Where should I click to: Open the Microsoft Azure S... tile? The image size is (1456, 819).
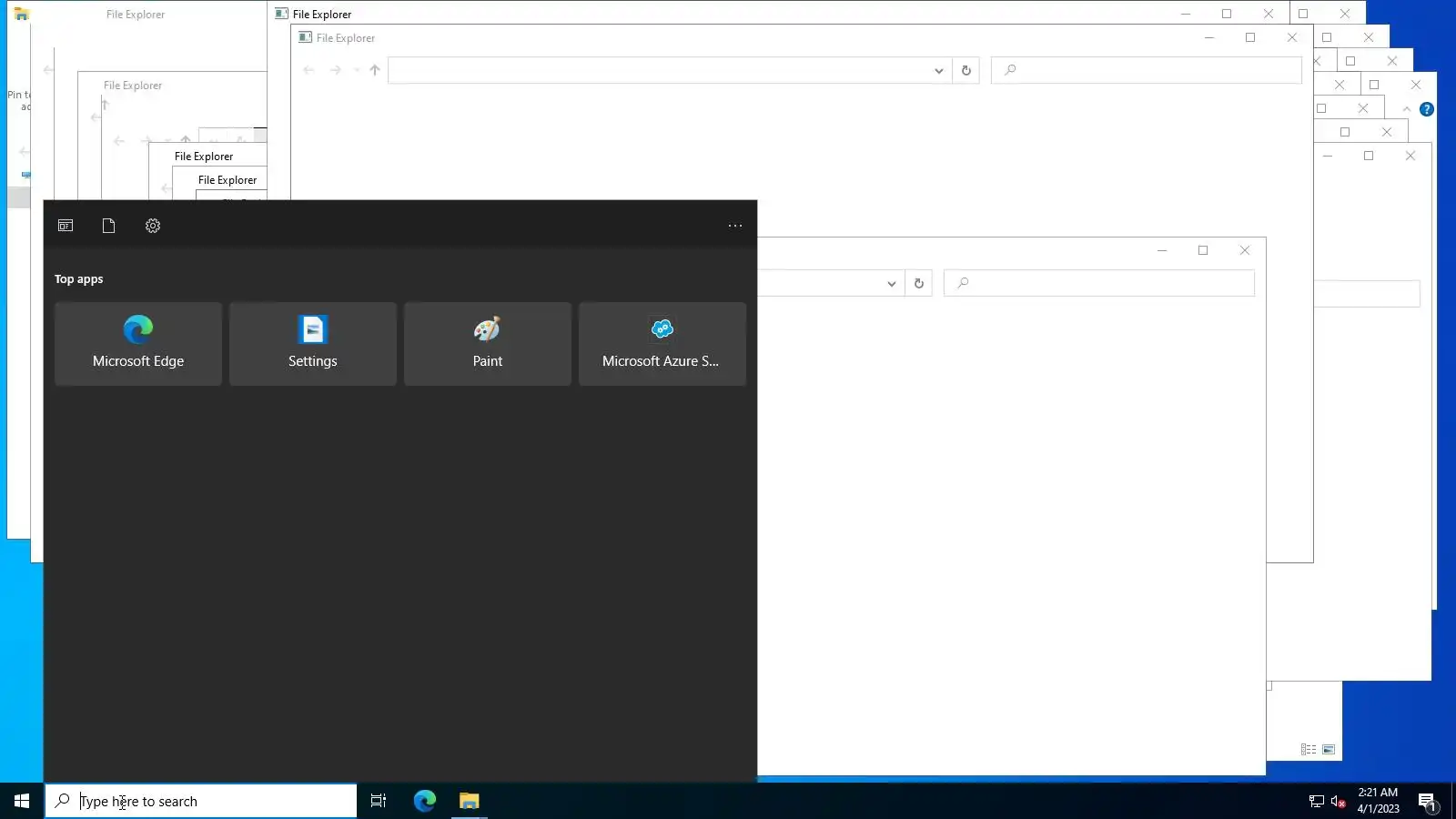point(662,344)
